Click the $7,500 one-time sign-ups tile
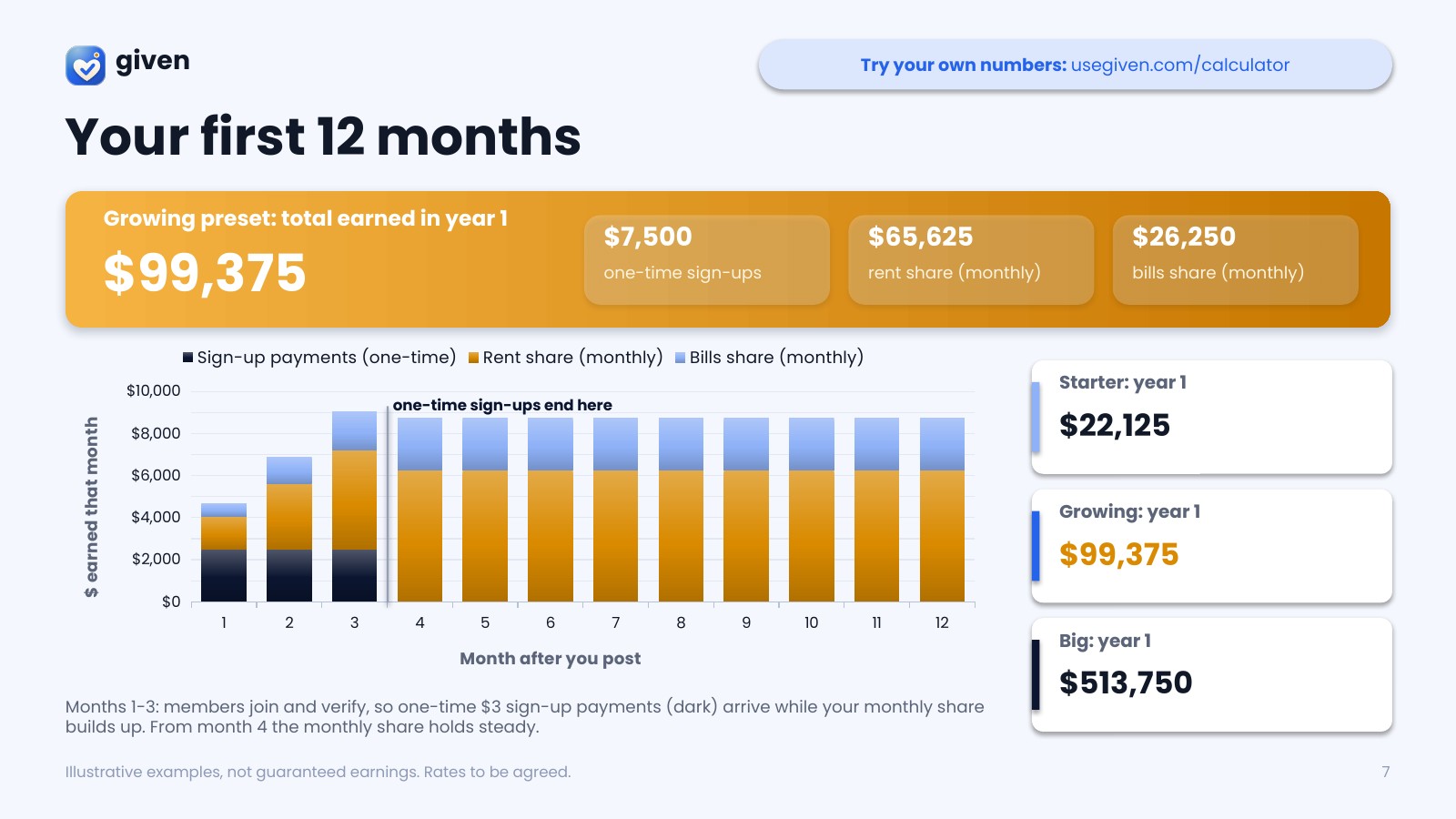Image resolution: width=1456 pixels, height=819 pixels. (707, 259)
